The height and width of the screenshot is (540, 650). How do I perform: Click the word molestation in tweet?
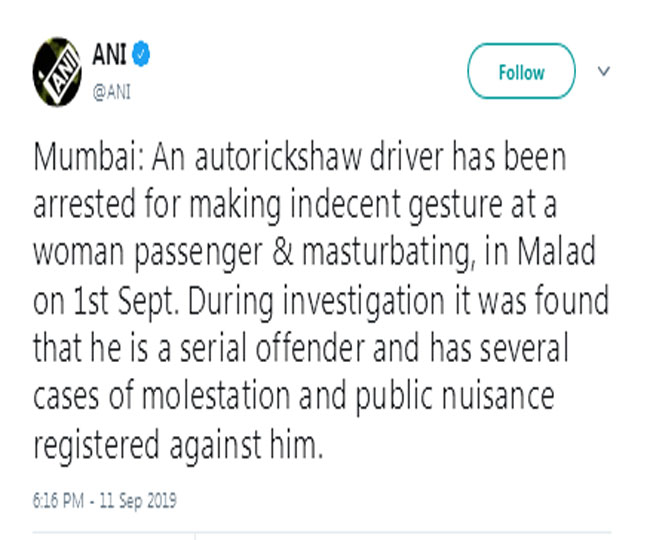[216, 395]
